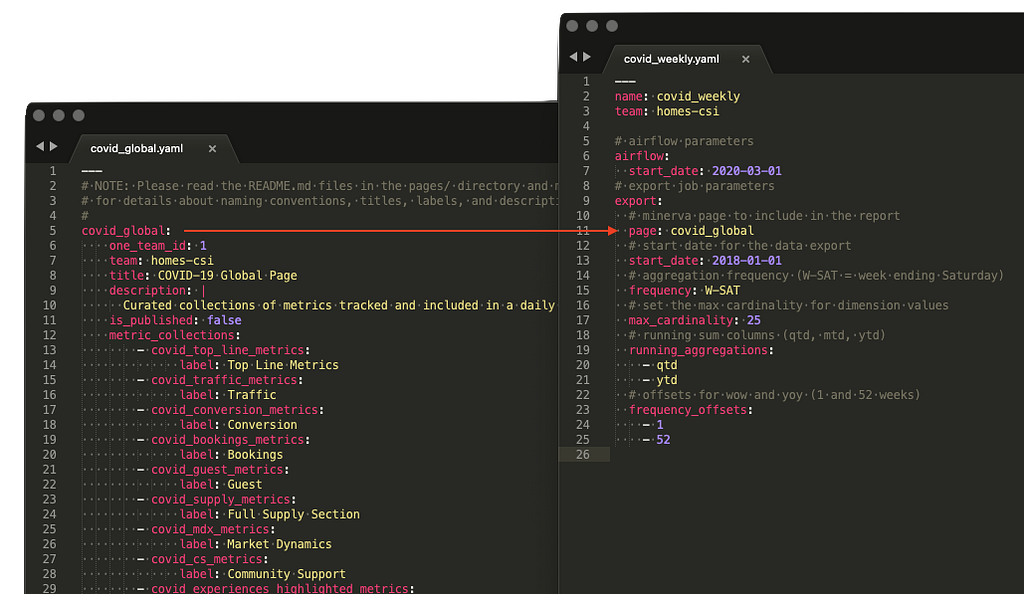Screen dimensions: 1024x594
Task: Click line number 5 in covid_global gutter
Action: 52,231
